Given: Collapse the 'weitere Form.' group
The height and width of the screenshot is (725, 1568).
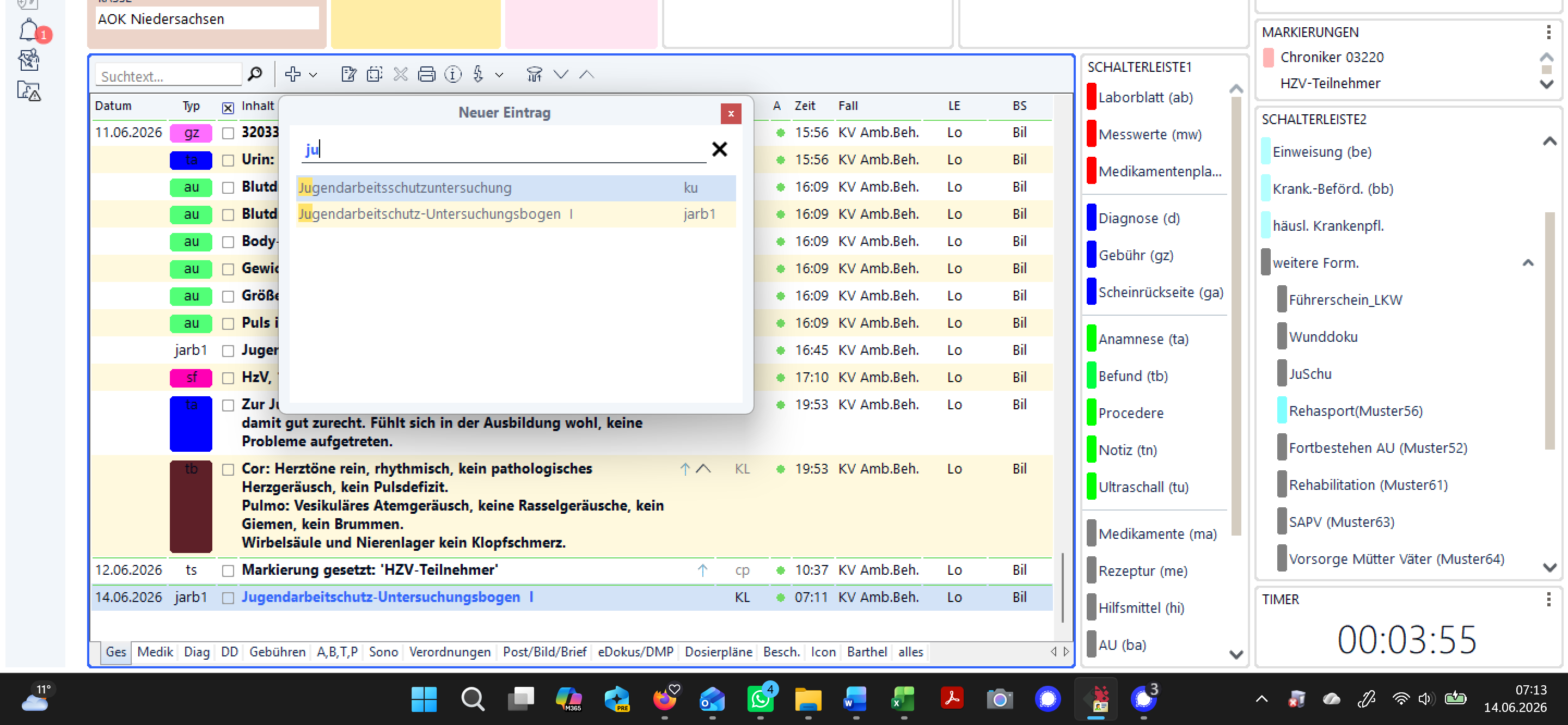Looking at the screenshot, I should coord(1527,262).
